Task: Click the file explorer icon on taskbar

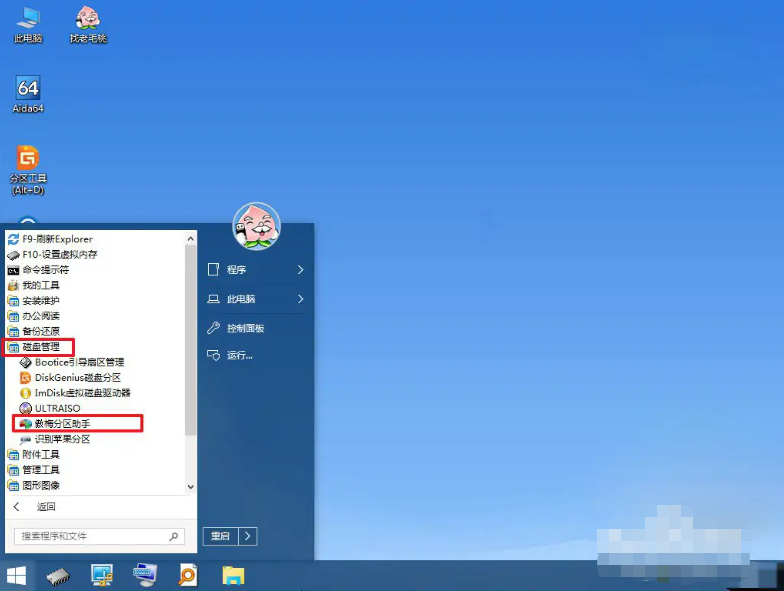Action: pos(233,575)
